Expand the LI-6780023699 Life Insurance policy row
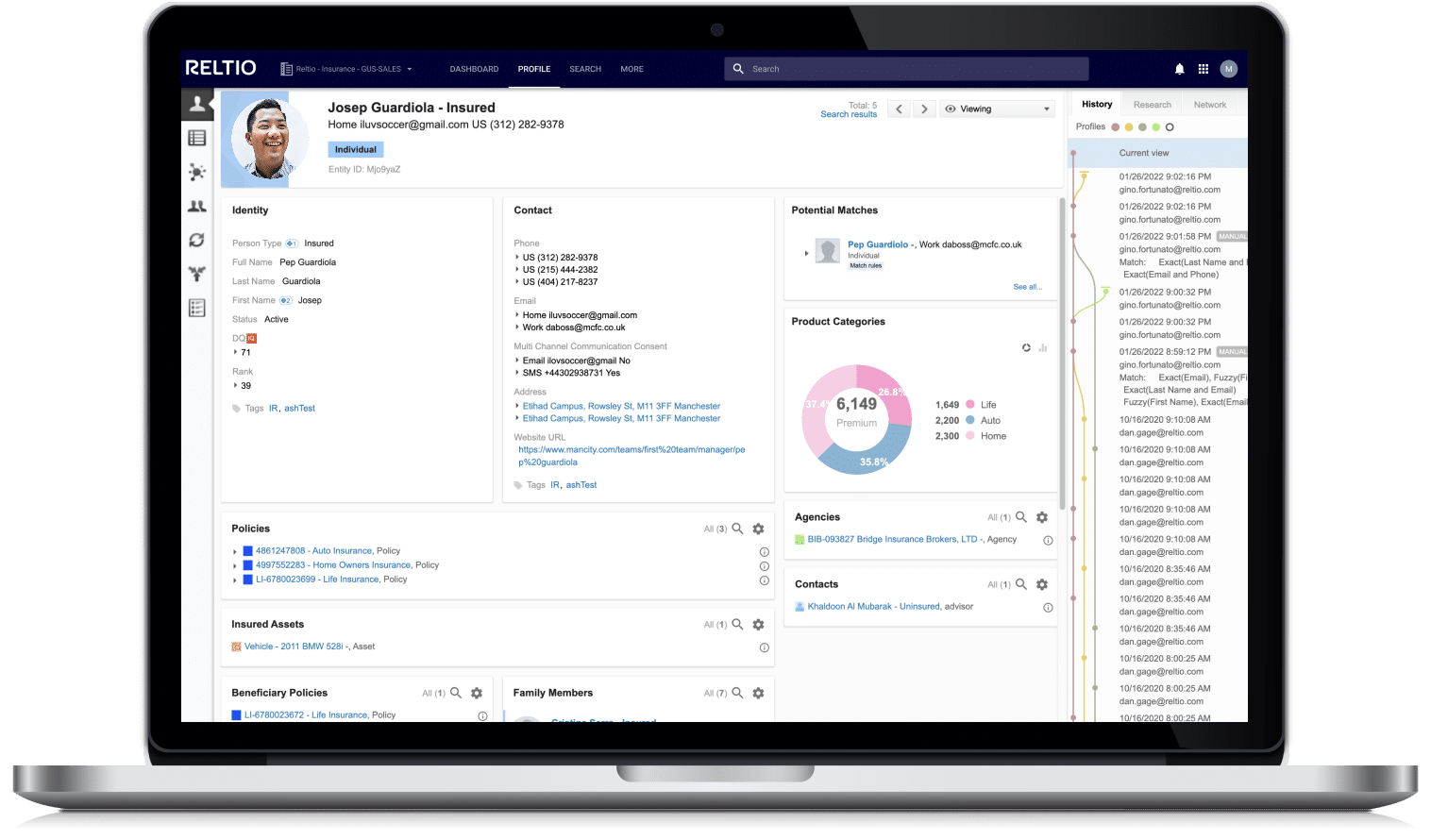 (235, 580)
